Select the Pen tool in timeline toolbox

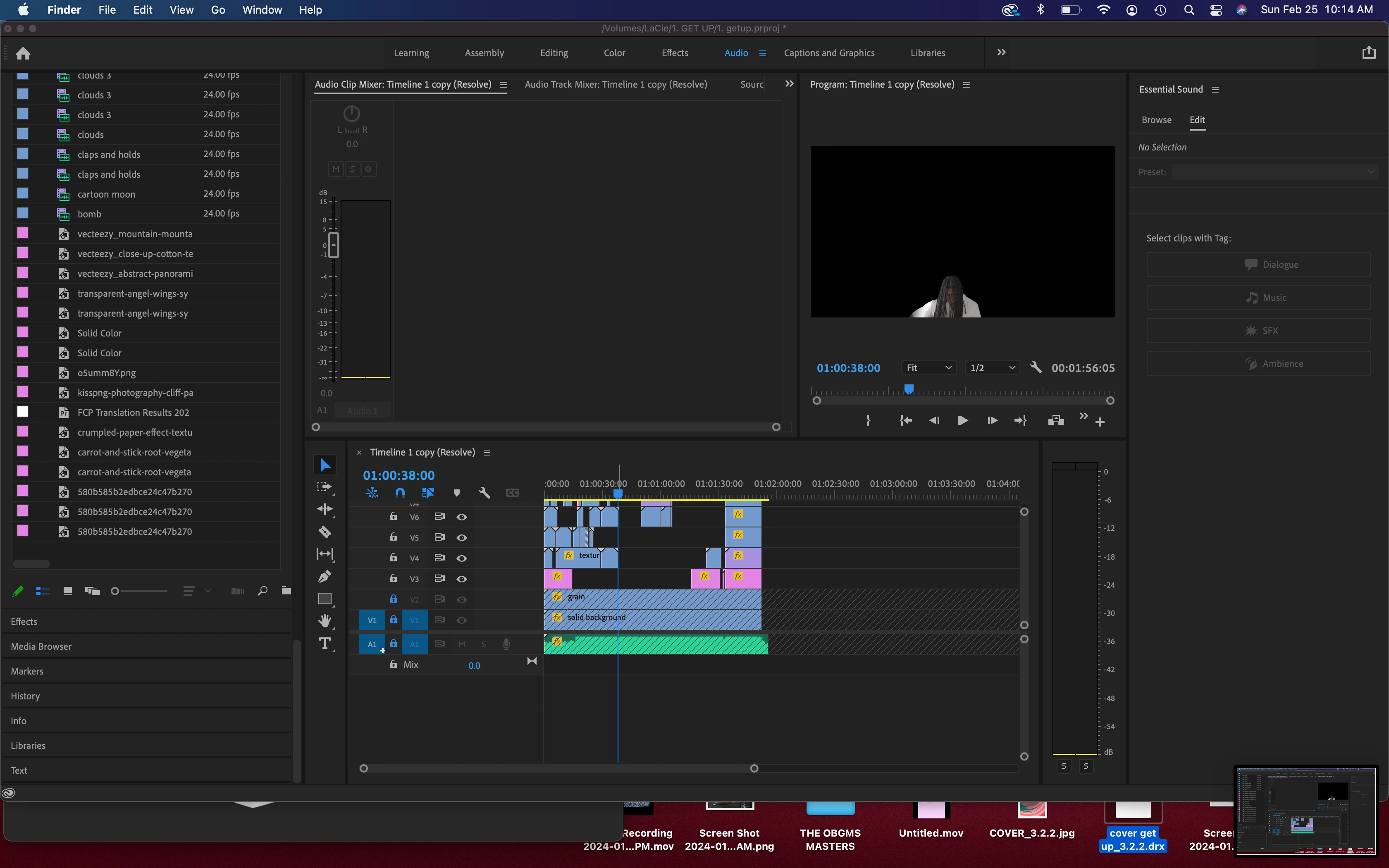tap(325, 576)
